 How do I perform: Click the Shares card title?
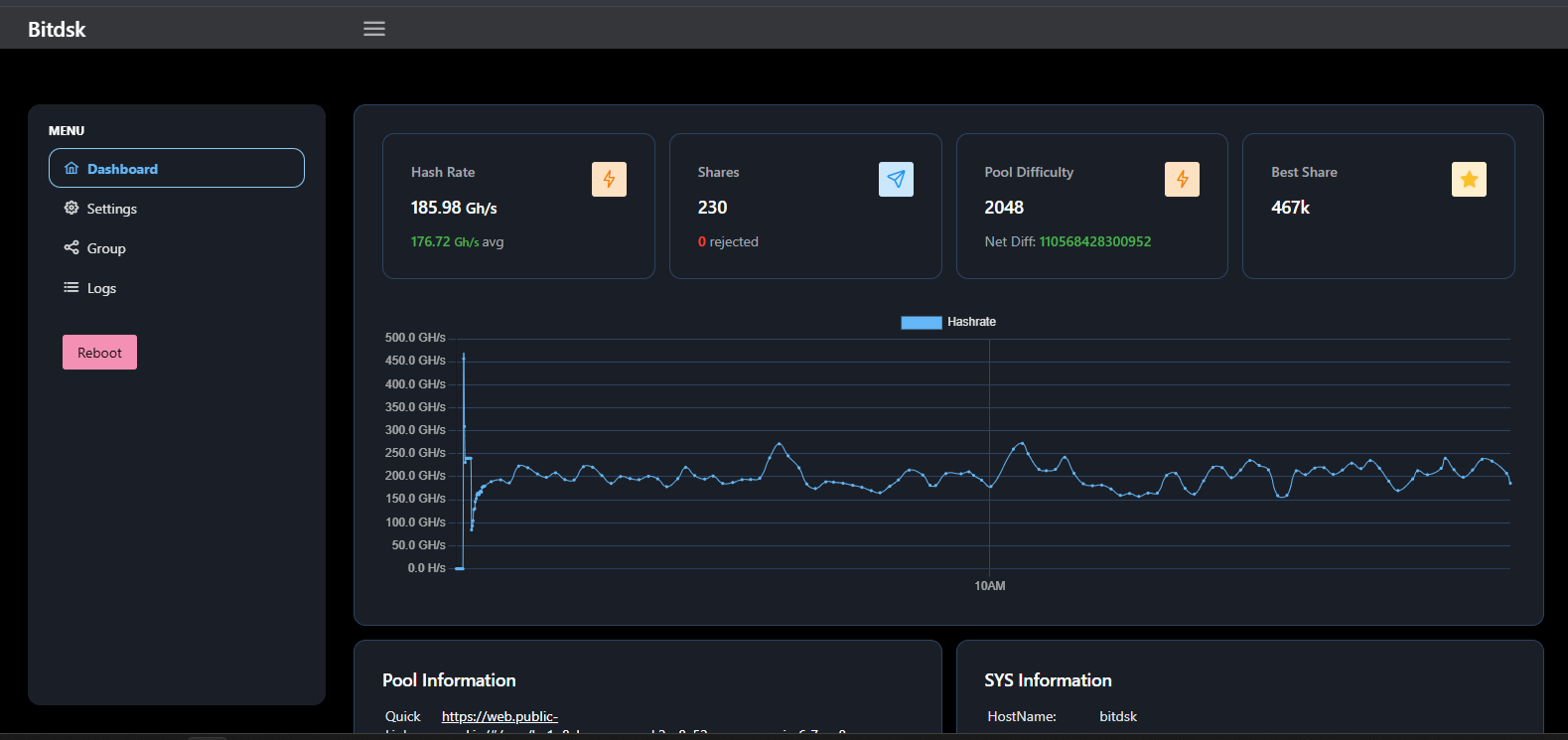coord(718,172)
